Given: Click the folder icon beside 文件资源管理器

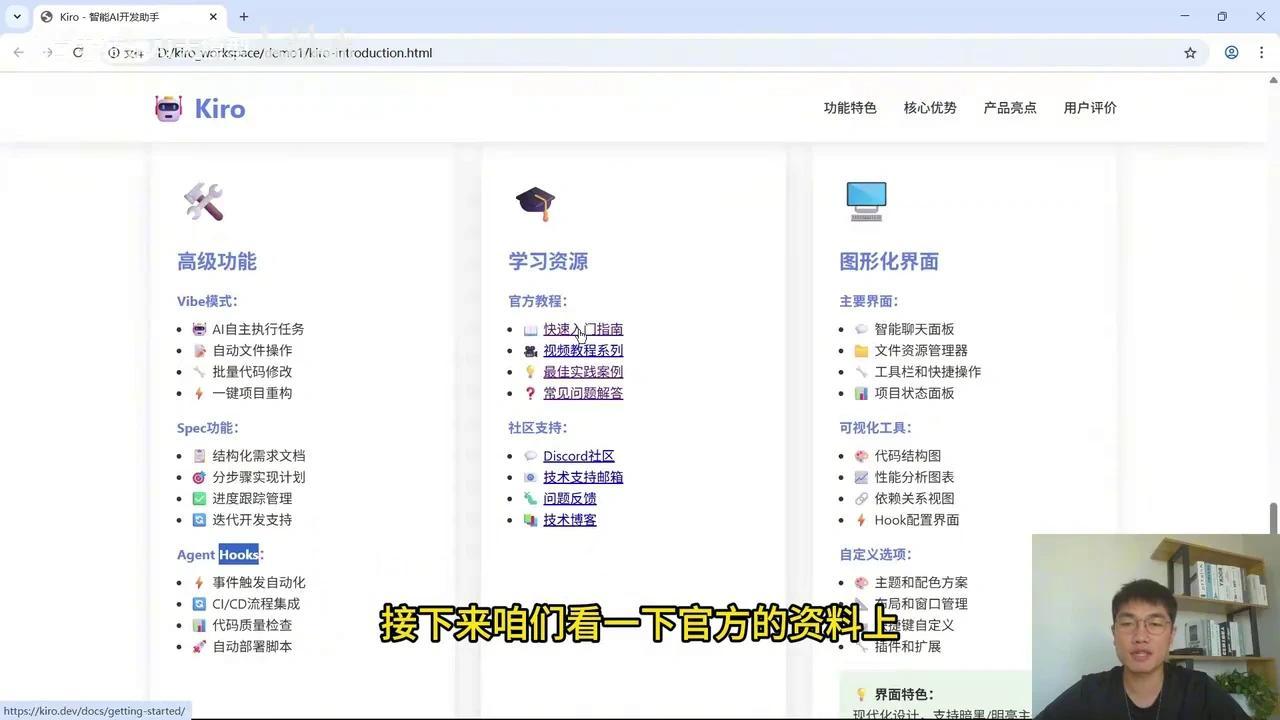Looking at the screenshot, I should 861,351.
